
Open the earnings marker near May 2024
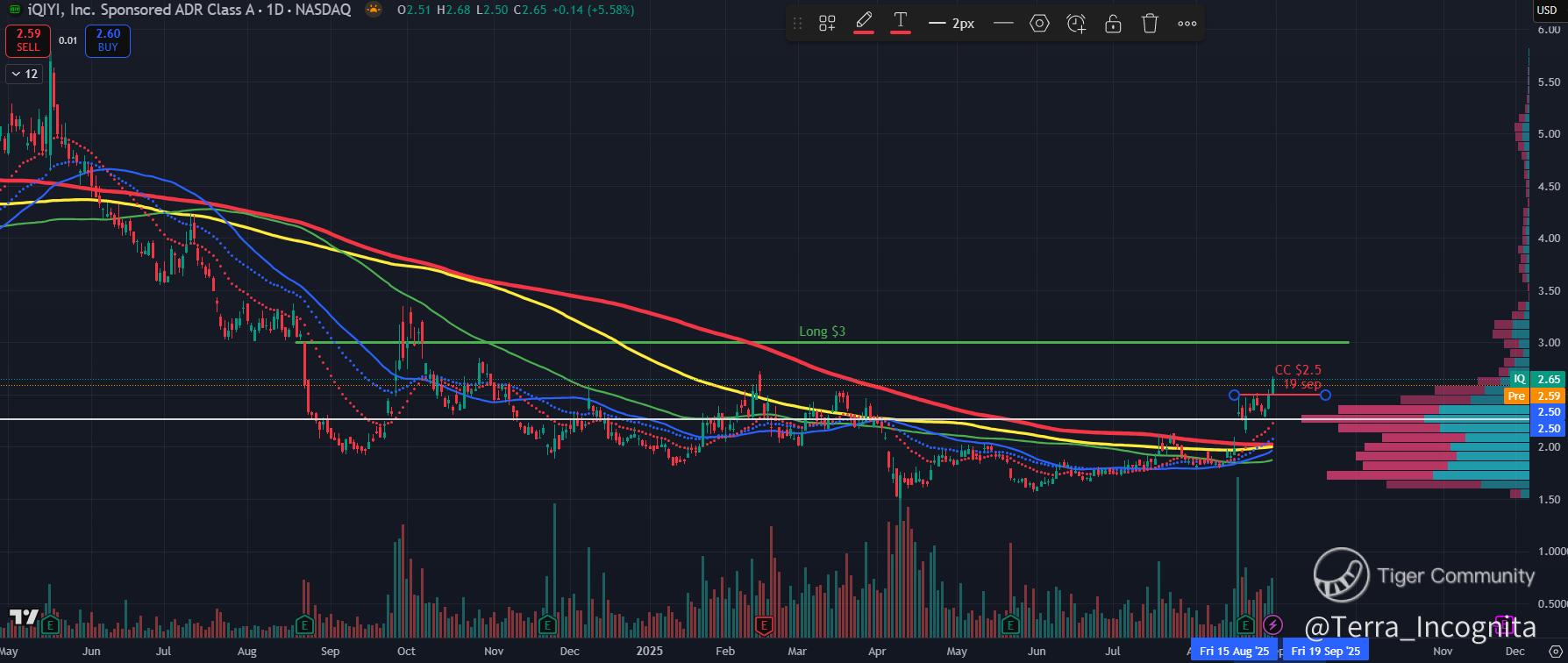51,624
